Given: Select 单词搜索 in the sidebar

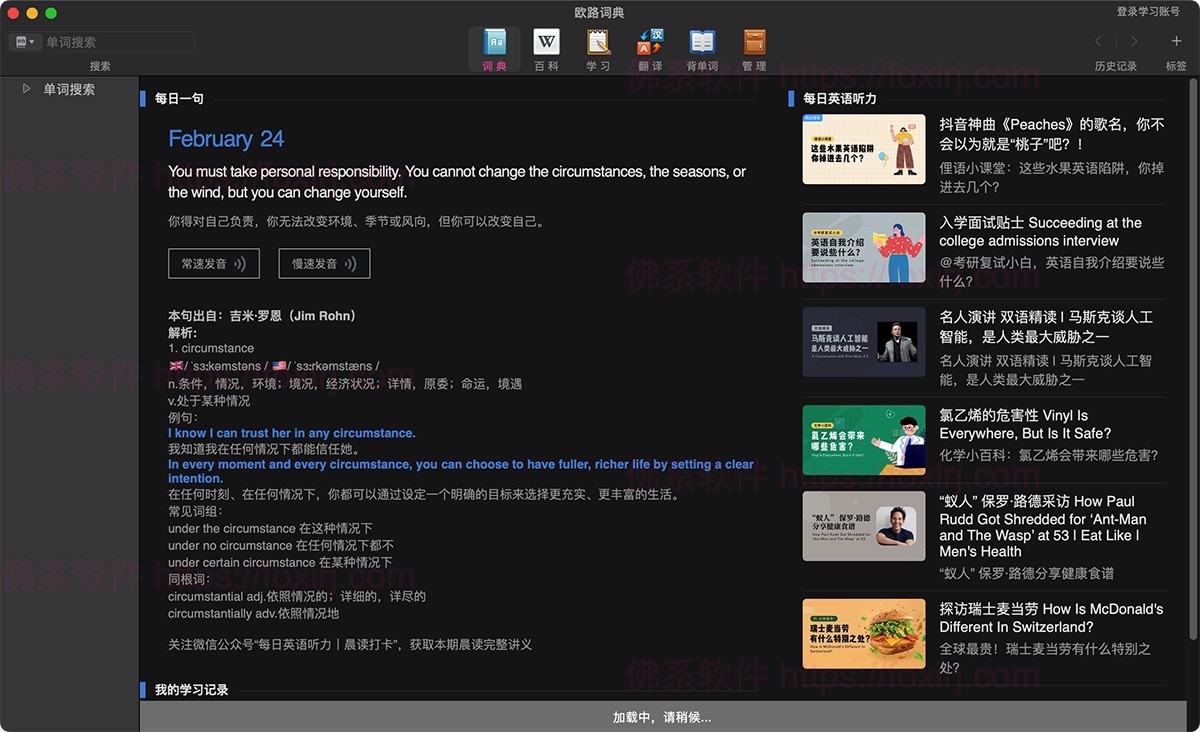Looking at the screenshot, I should (x=69, y=89).
